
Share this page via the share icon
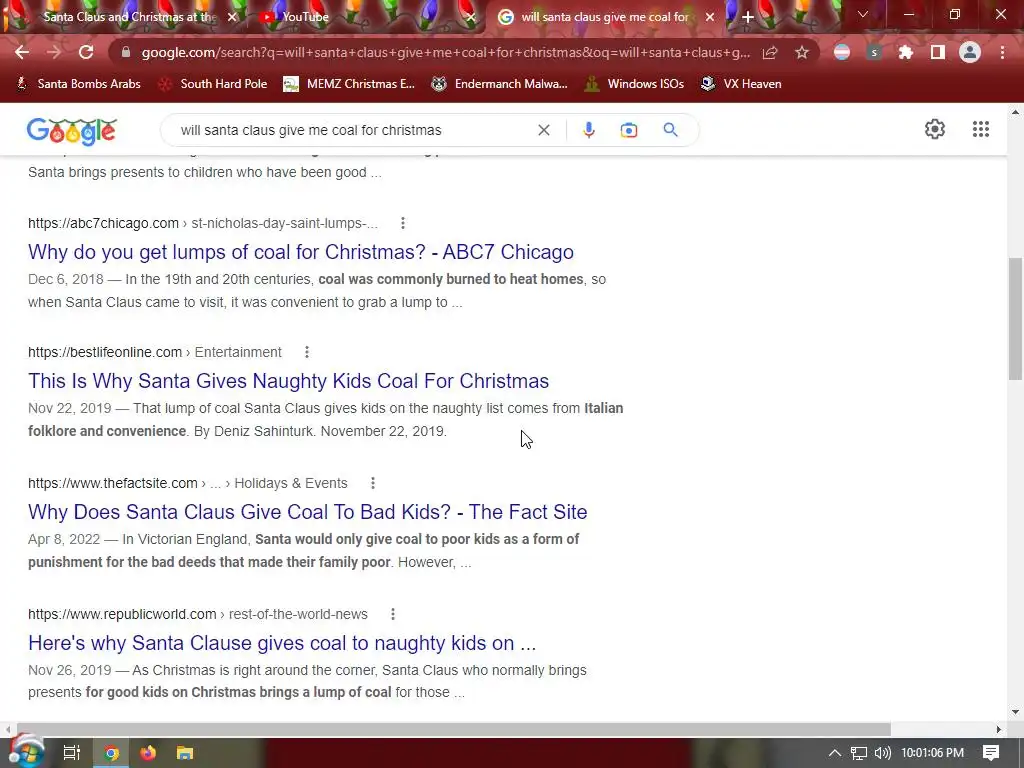pos(770,52)
